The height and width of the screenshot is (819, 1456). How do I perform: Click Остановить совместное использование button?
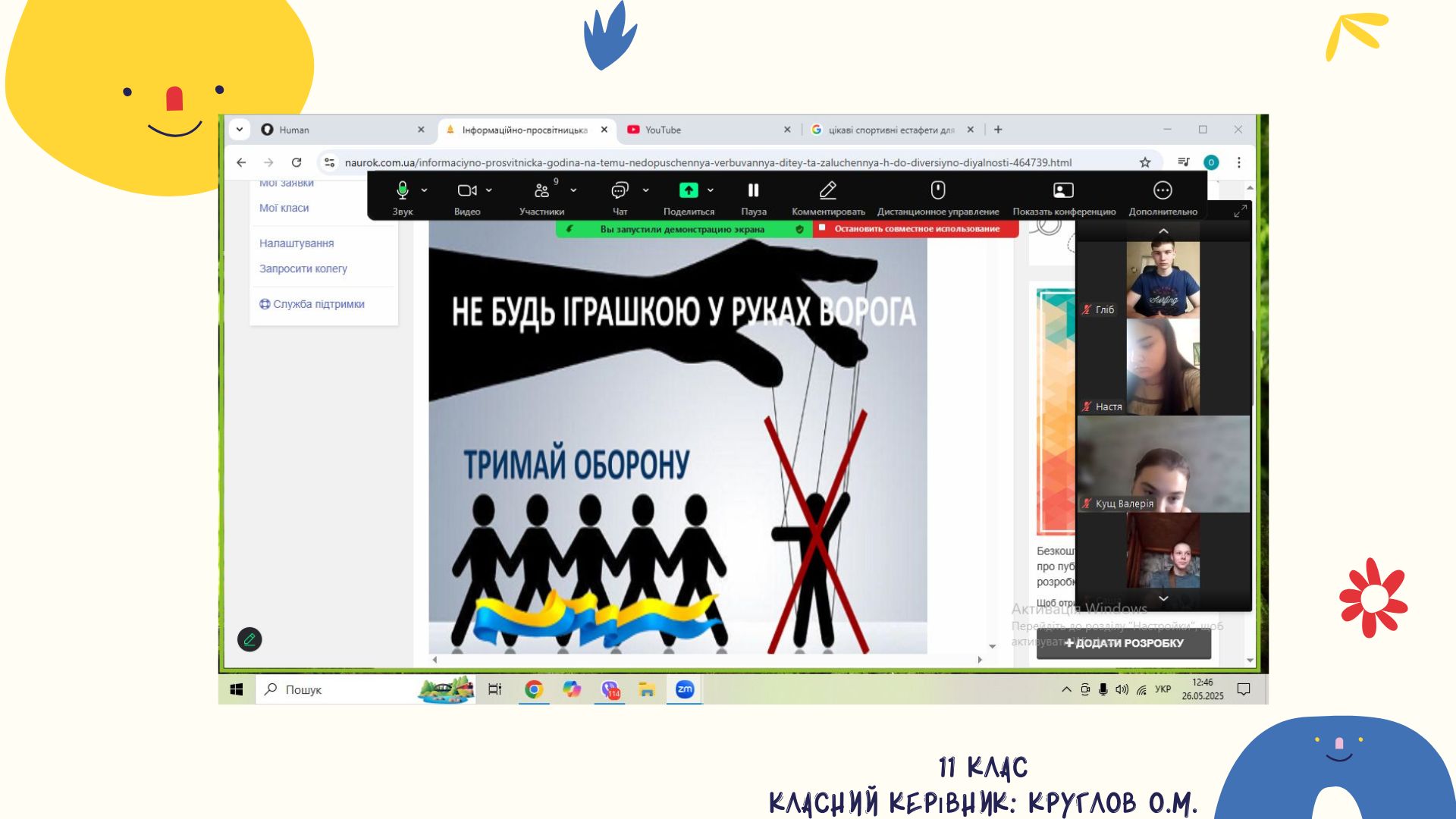916,229
